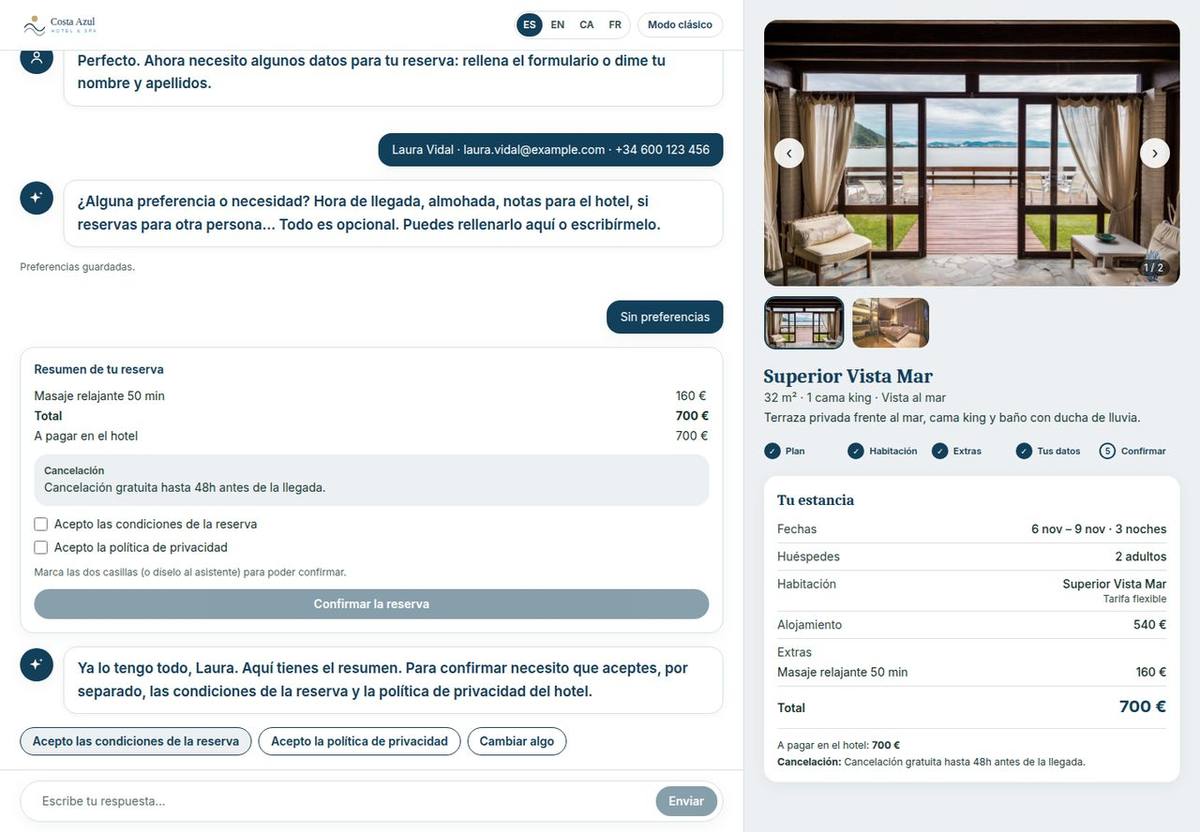Select the sea-view terrace thumbnail

point(804,323)
